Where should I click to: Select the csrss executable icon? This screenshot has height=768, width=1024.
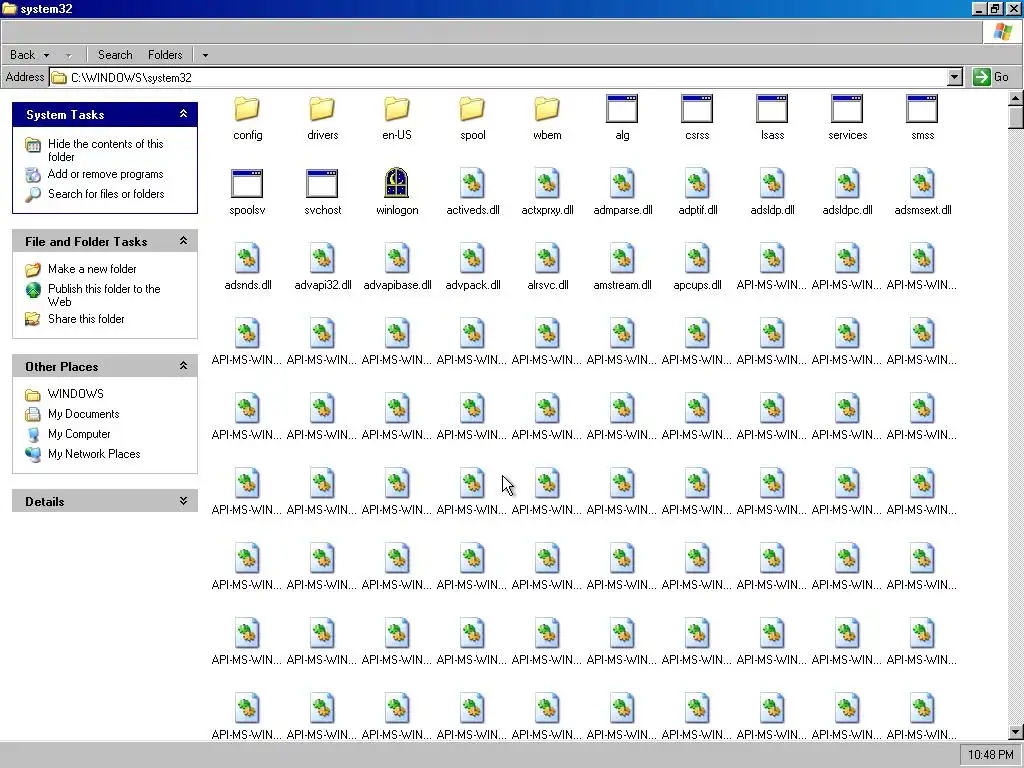(x=697, y=109)
